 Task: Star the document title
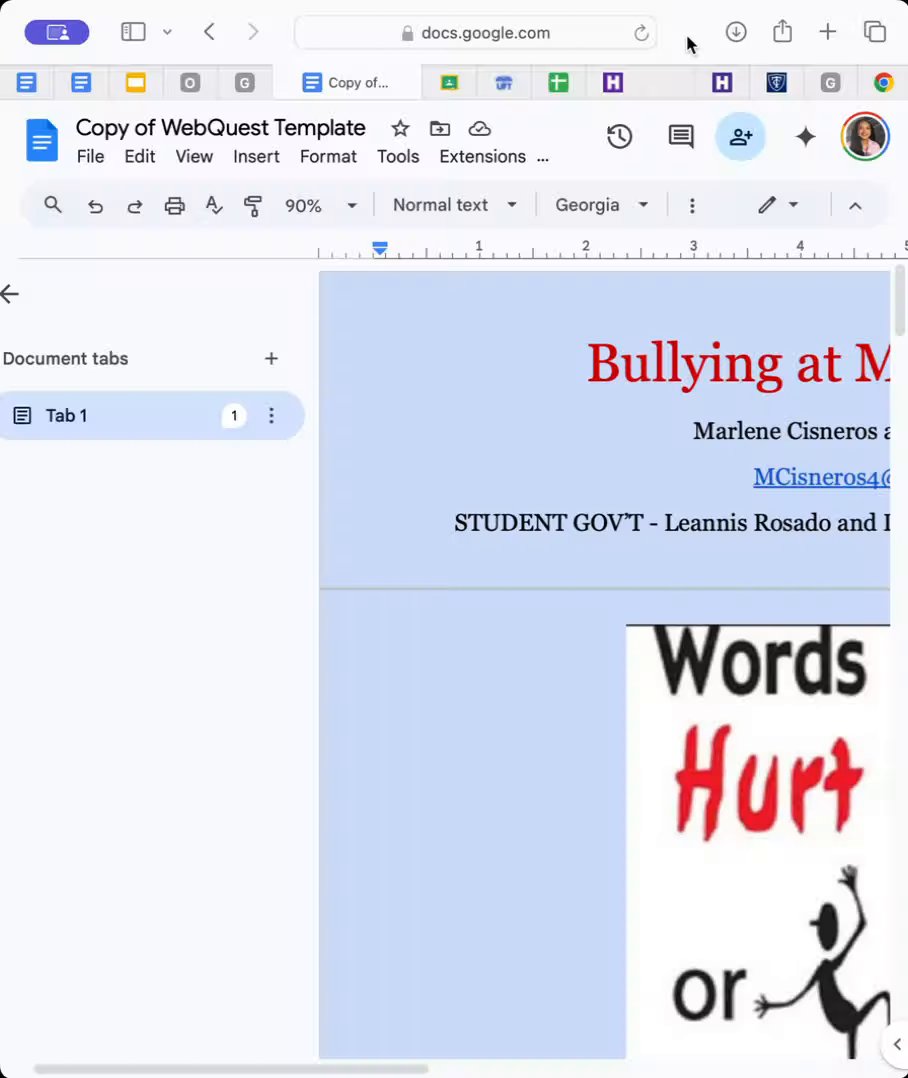pyautogui.click(x=400, y=129)
